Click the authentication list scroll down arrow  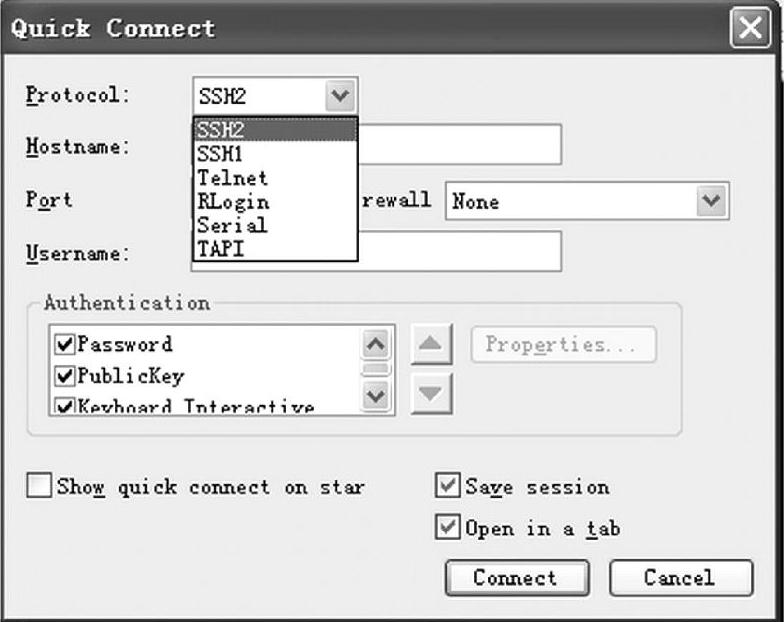376,396
